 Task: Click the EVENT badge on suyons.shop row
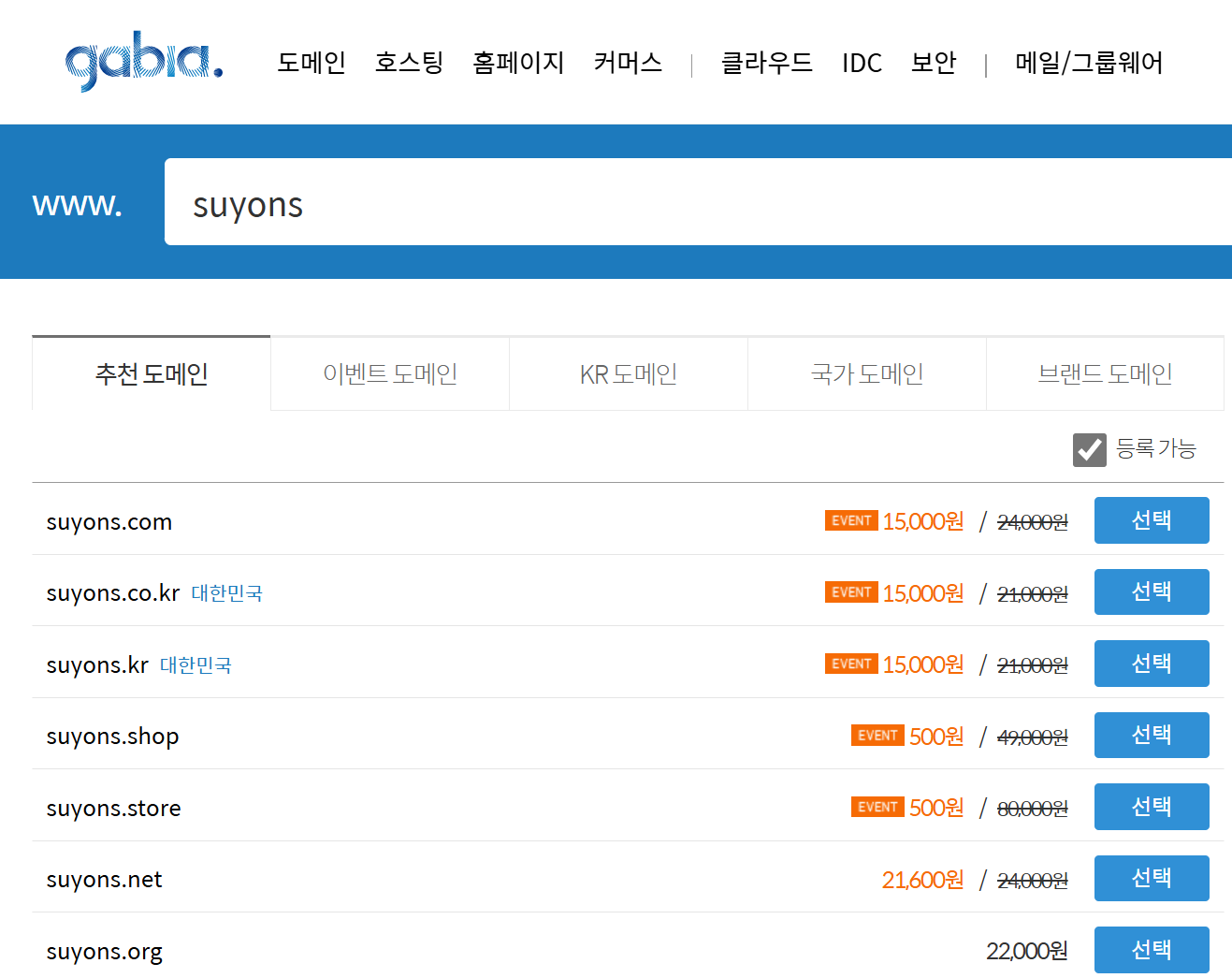[877, 736]
